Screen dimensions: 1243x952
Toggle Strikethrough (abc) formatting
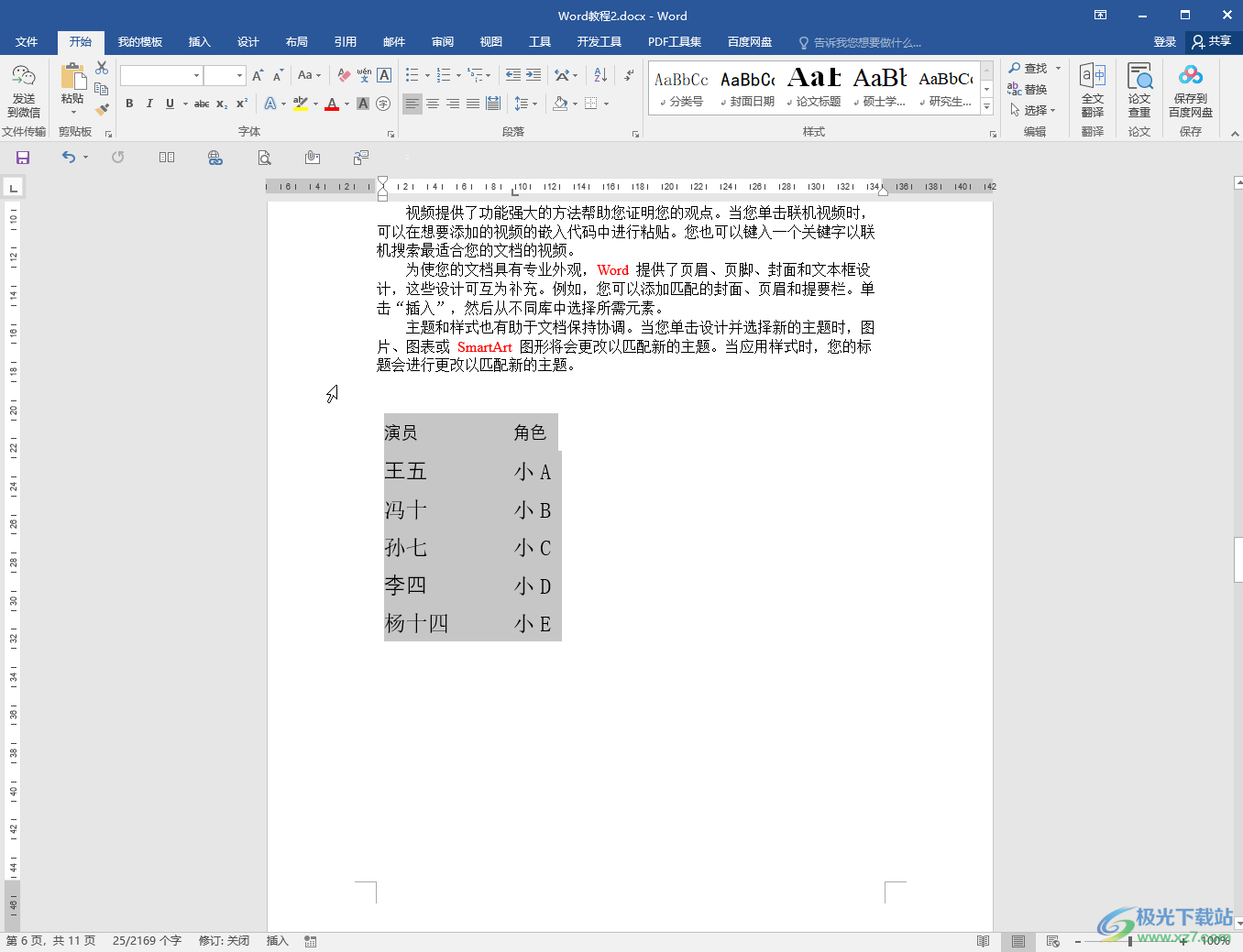(x=202, y=104)
